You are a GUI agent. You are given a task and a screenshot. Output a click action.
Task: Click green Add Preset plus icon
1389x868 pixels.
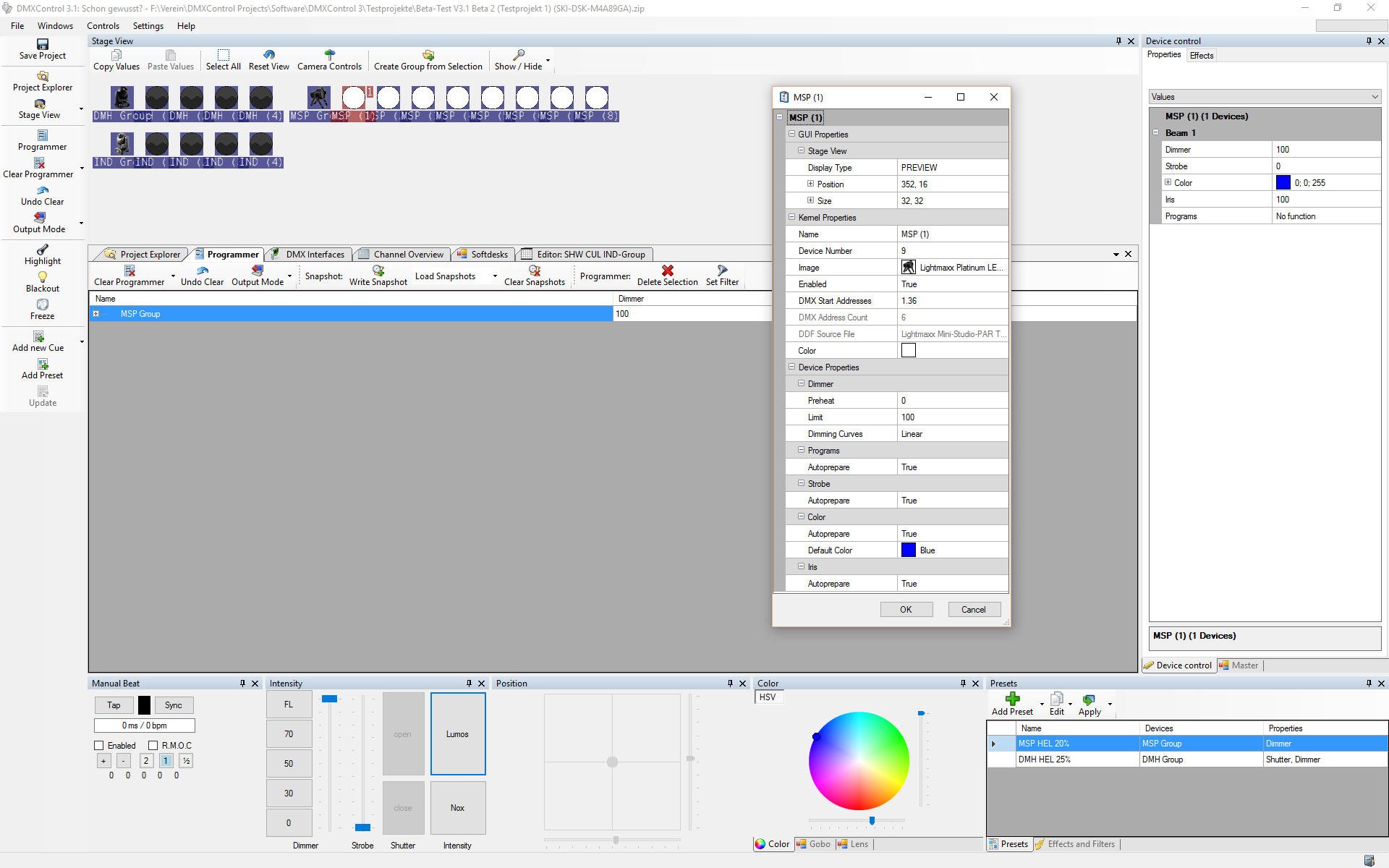(x=1012, y=699)
